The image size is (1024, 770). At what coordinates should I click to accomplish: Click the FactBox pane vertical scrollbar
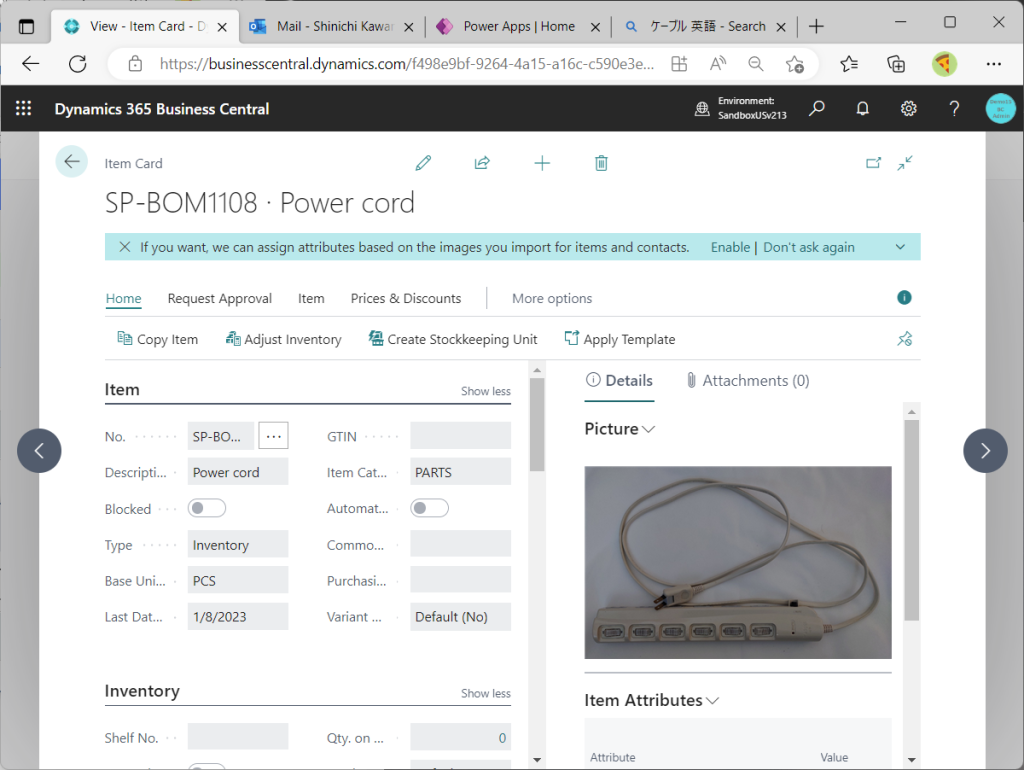[912, 520]
